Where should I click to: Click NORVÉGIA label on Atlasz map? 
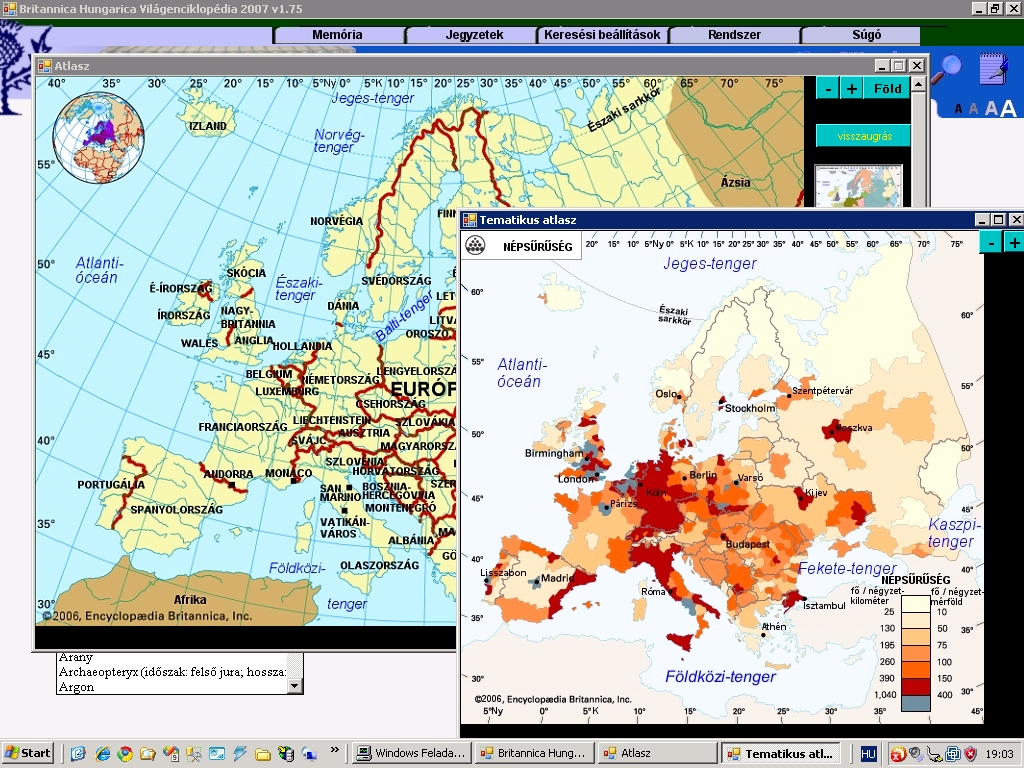[x=336, y=221]
